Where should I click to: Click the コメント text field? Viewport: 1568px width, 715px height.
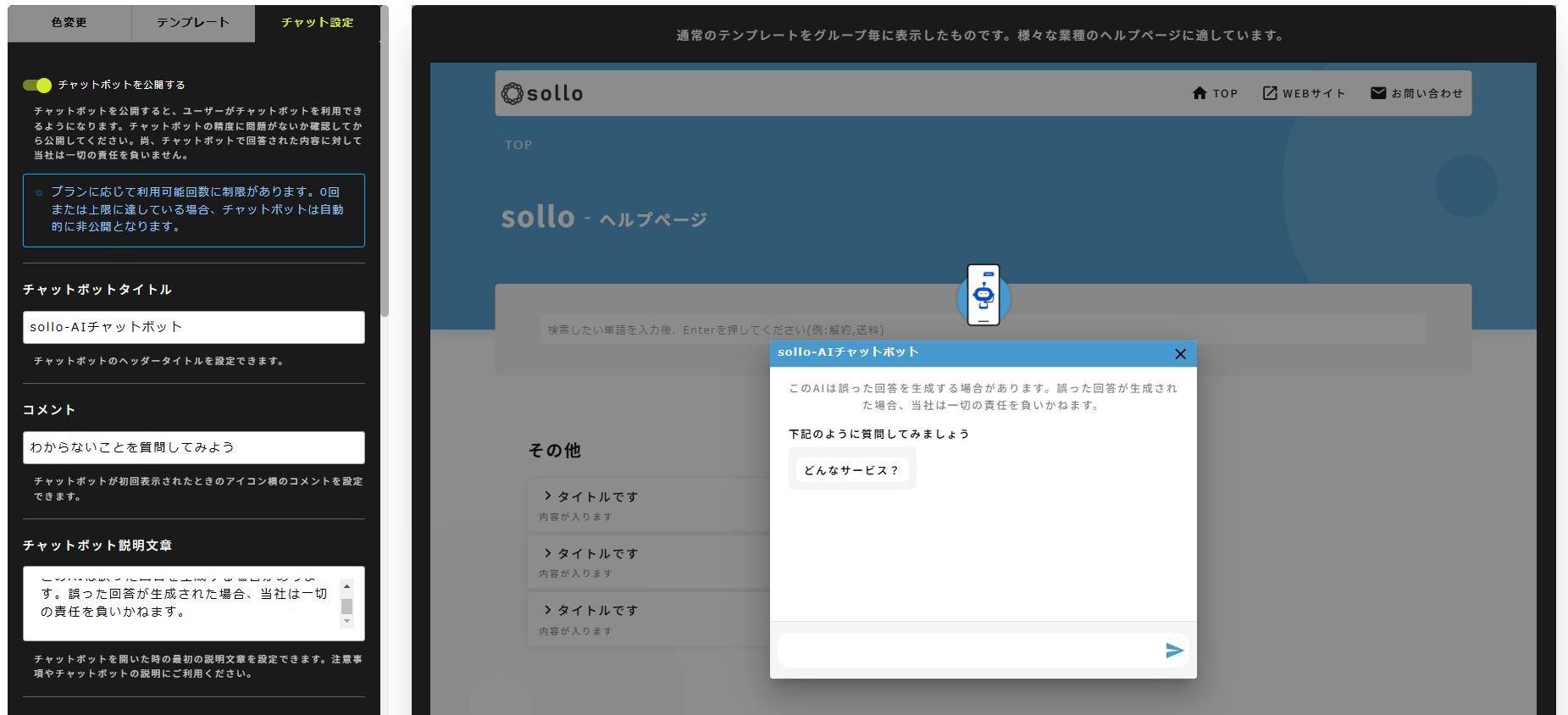(x=193, y=447)
